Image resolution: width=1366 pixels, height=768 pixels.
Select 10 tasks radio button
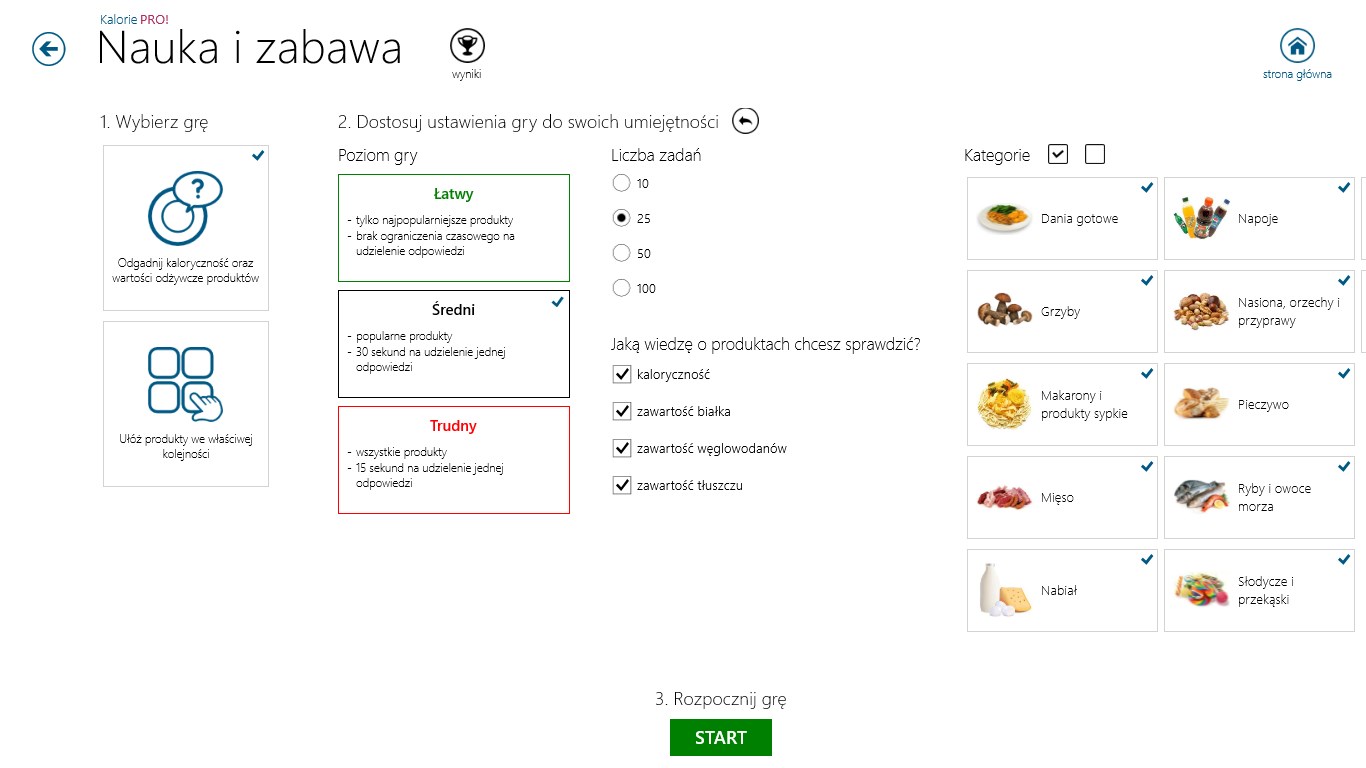pos(621,183)
